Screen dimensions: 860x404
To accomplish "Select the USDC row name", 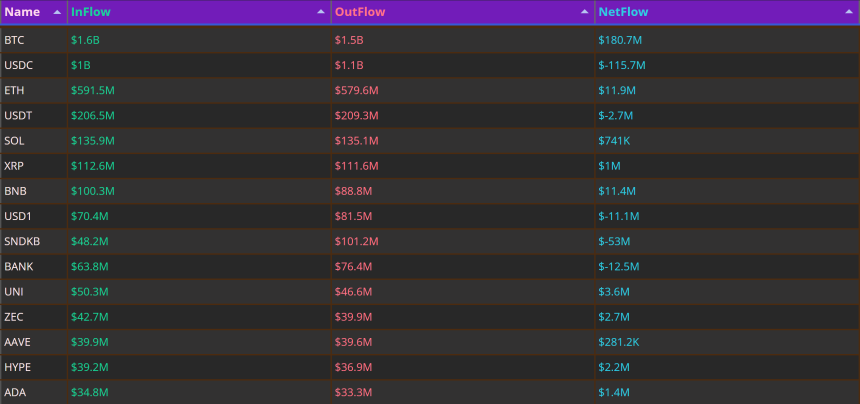I will pos(19,65).
